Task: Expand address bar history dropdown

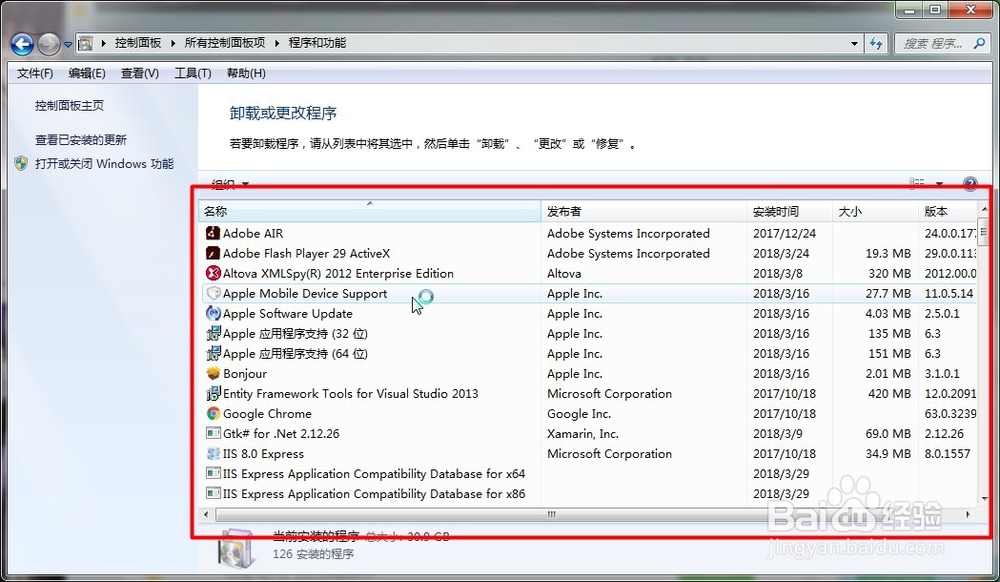Action: pyautogui.click(x=855, y=43)
